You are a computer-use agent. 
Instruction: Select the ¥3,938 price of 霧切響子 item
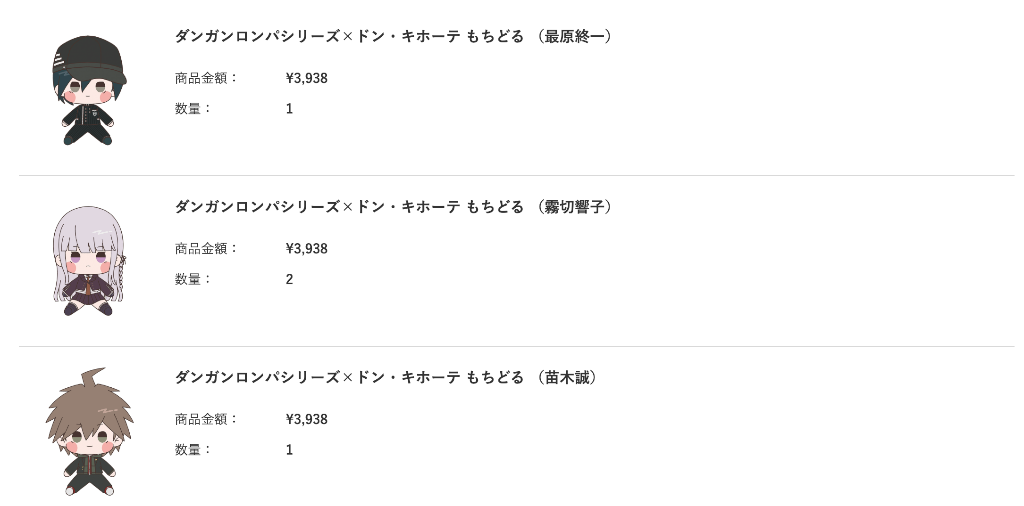(x=306, y=249)
